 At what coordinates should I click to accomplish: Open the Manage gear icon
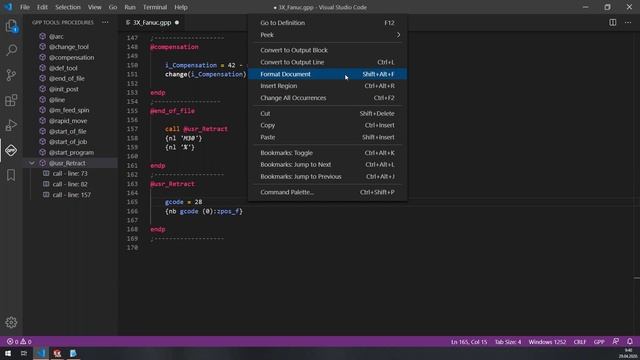click(x=11, y=322)
